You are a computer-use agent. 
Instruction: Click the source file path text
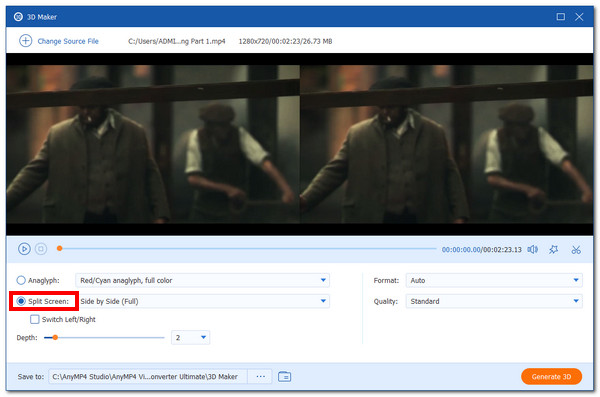click(x=177, y=41)
